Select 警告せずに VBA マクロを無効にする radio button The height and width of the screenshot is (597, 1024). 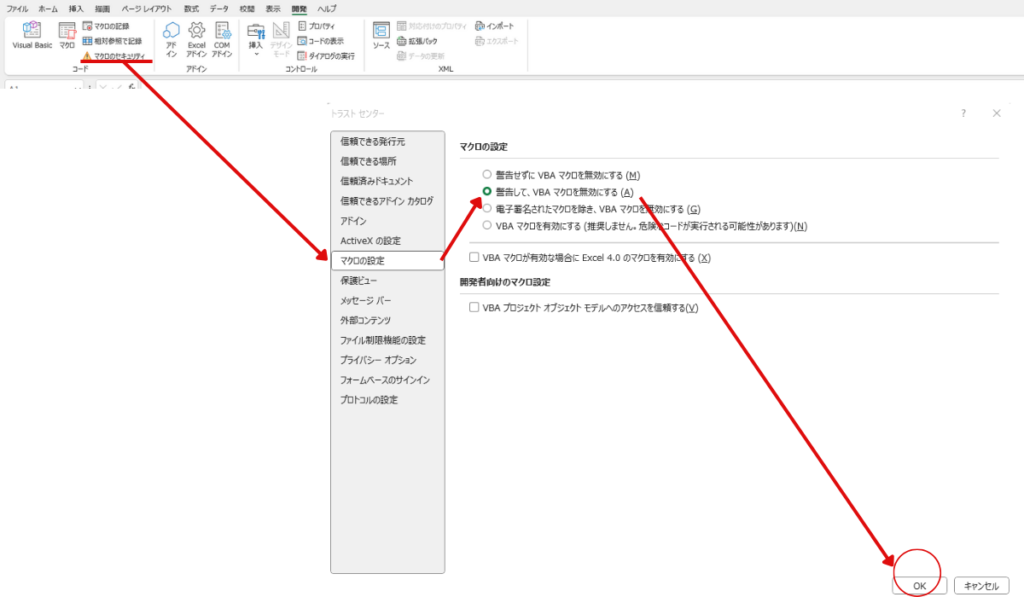[x=487, y=175]
